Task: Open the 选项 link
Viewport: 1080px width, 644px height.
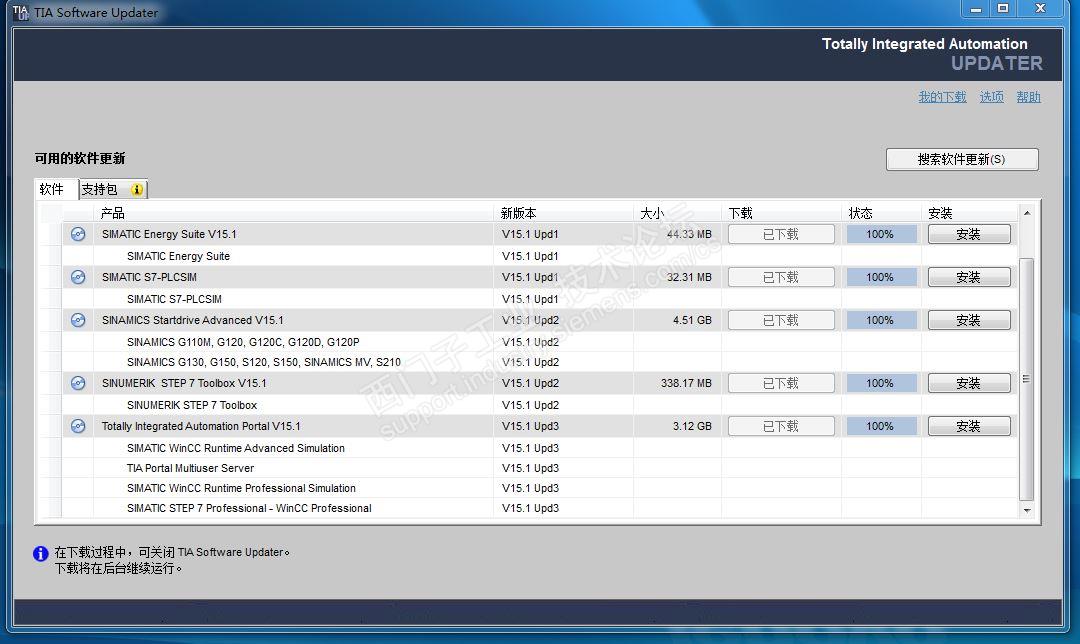Action: 992,97
